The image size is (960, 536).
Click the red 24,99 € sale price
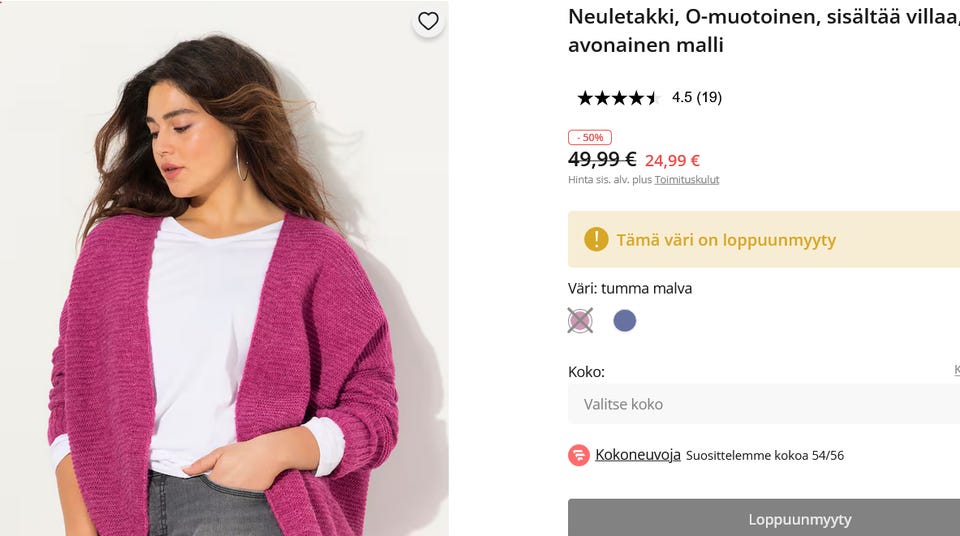click(x=672, y=160)
